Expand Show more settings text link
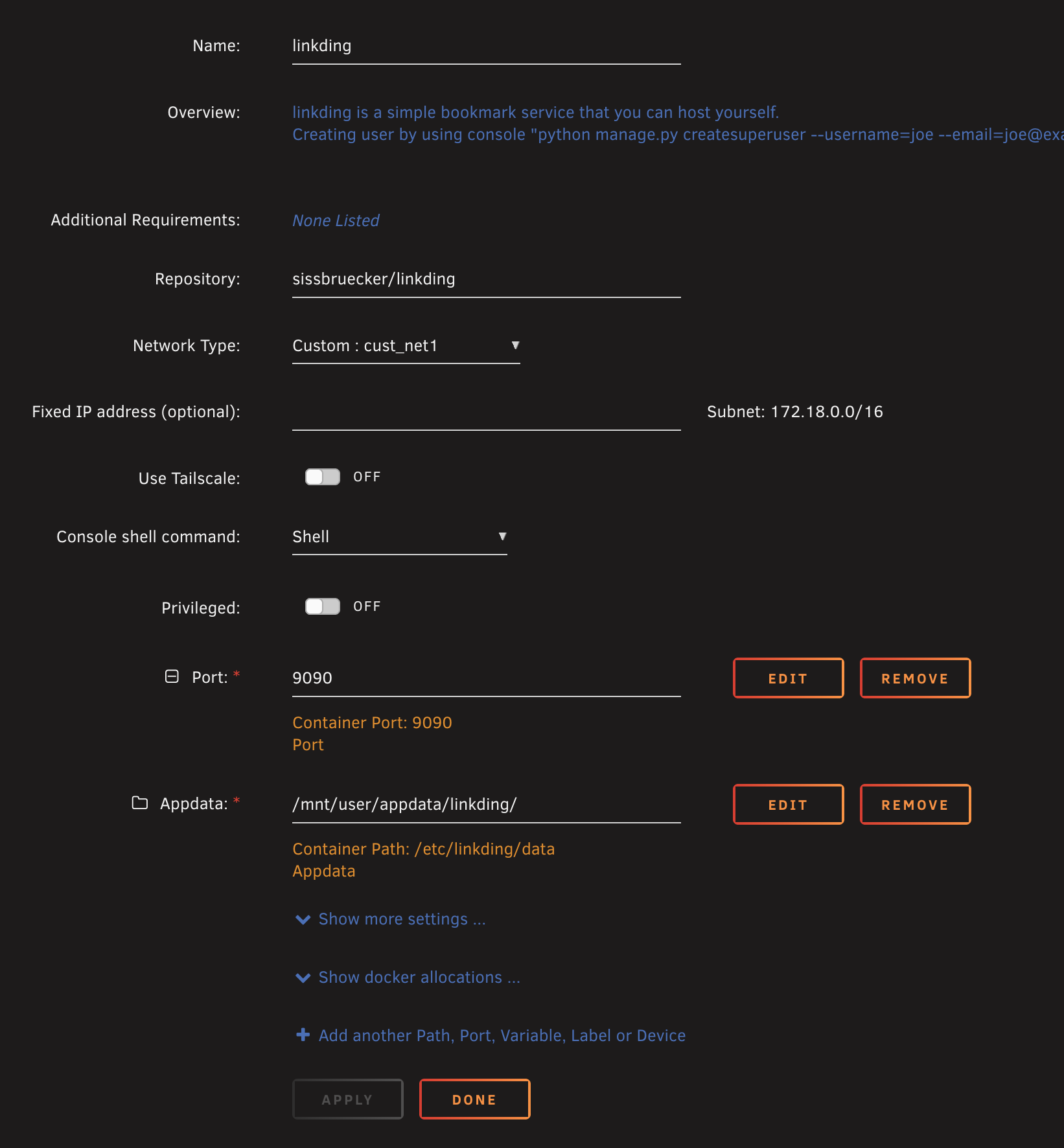This screenshot has width=1064, height=1148. click(x=402, y=919)
